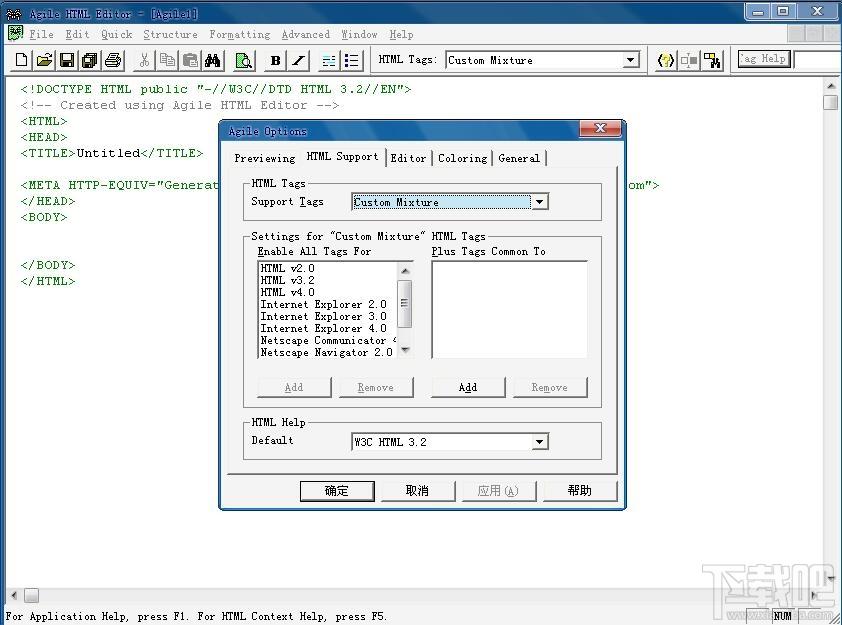Open the Help menu

[x=401, y=34]
